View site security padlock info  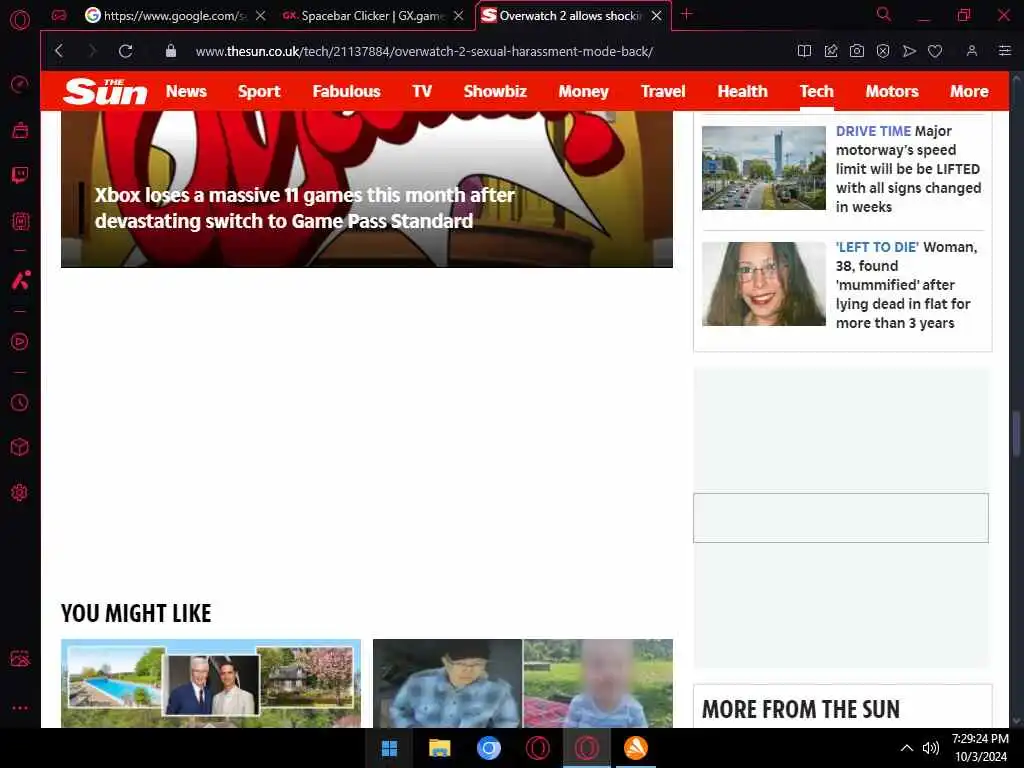tap(170, 51)
